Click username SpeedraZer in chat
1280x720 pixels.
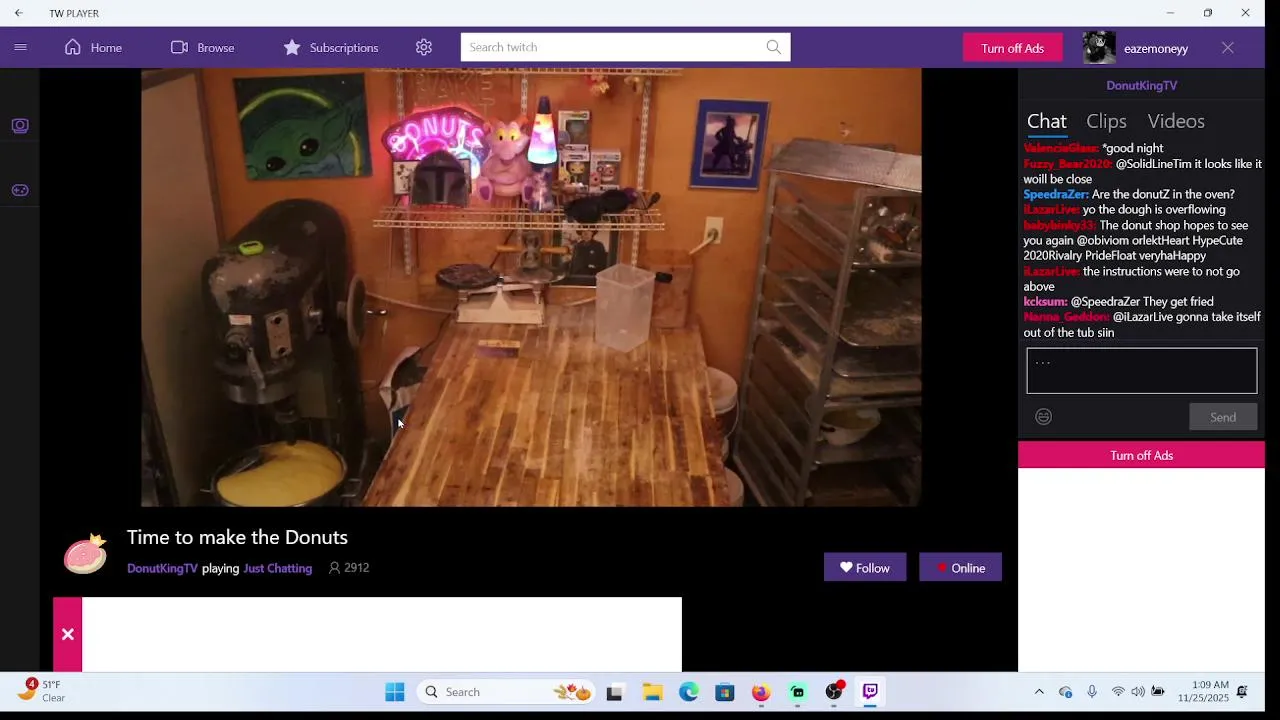pos(1055,194)
